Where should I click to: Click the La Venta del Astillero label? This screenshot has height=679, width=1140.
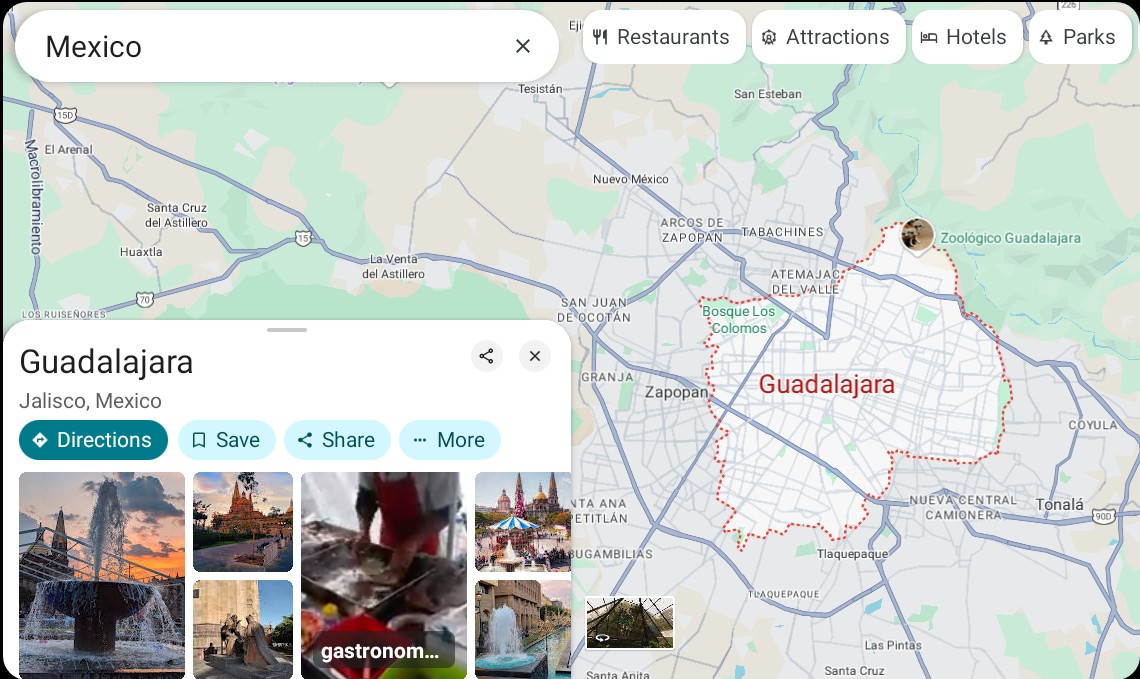click(393, 266)
